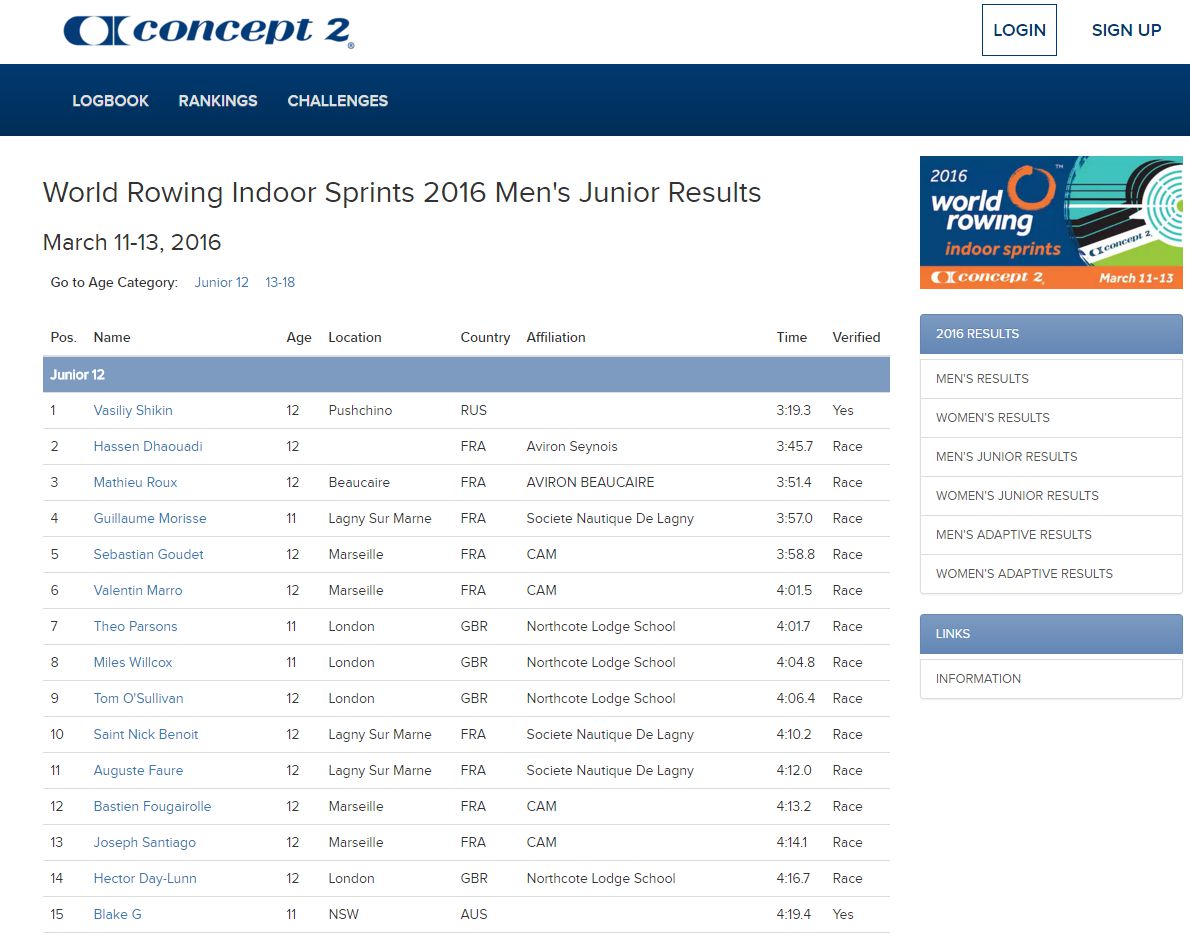Select the Pushchino location cell
The image size is (1190, 944).
pos(360,411)
